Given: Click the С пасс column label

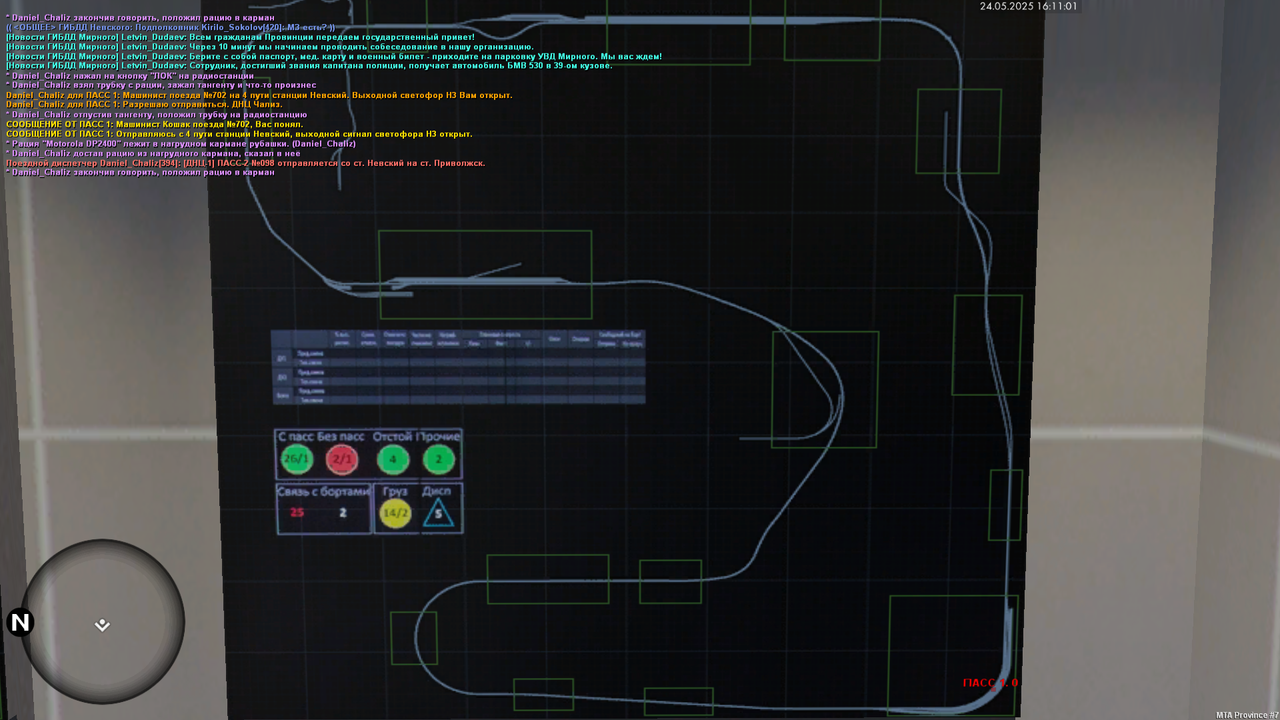Looking at the screenshot, I should pos(296,437).
